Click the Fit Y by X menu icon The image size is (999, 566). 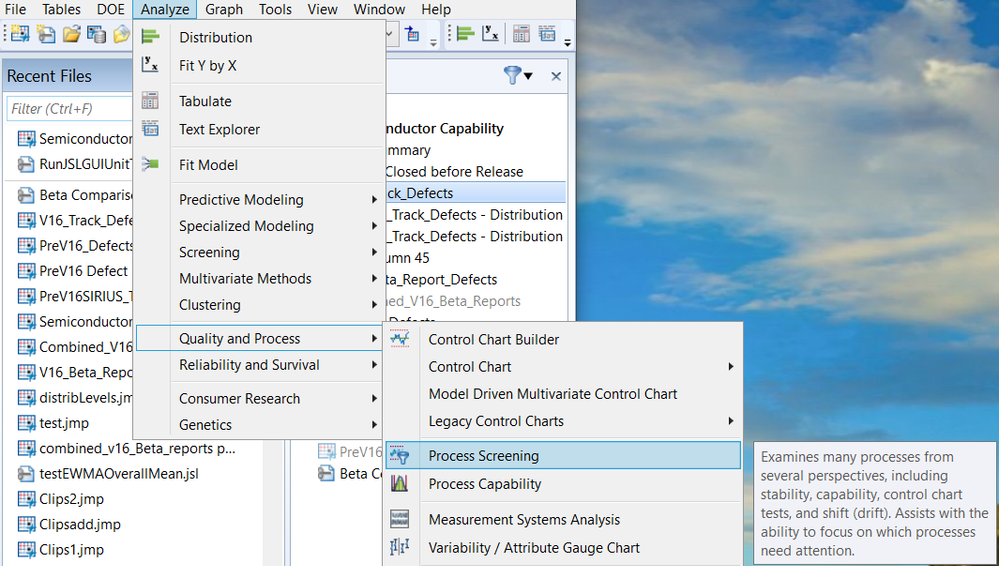150,65
